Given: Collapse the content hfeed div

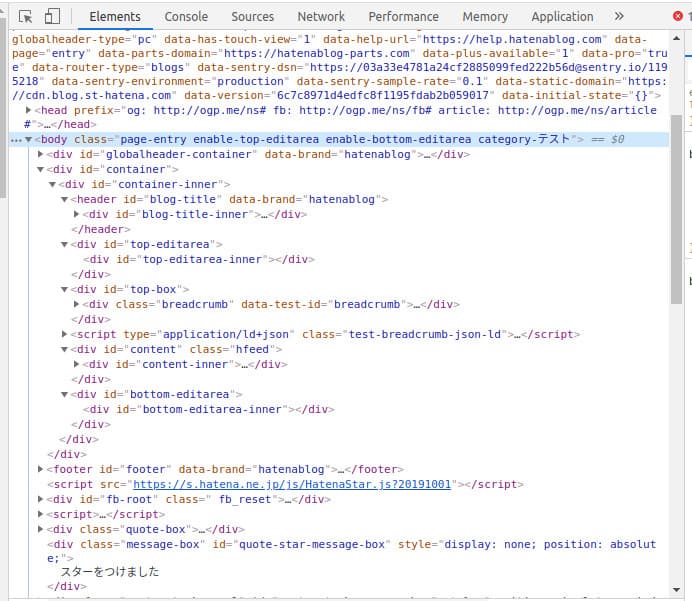Looking at the screenshot, I should click(64, 349).
